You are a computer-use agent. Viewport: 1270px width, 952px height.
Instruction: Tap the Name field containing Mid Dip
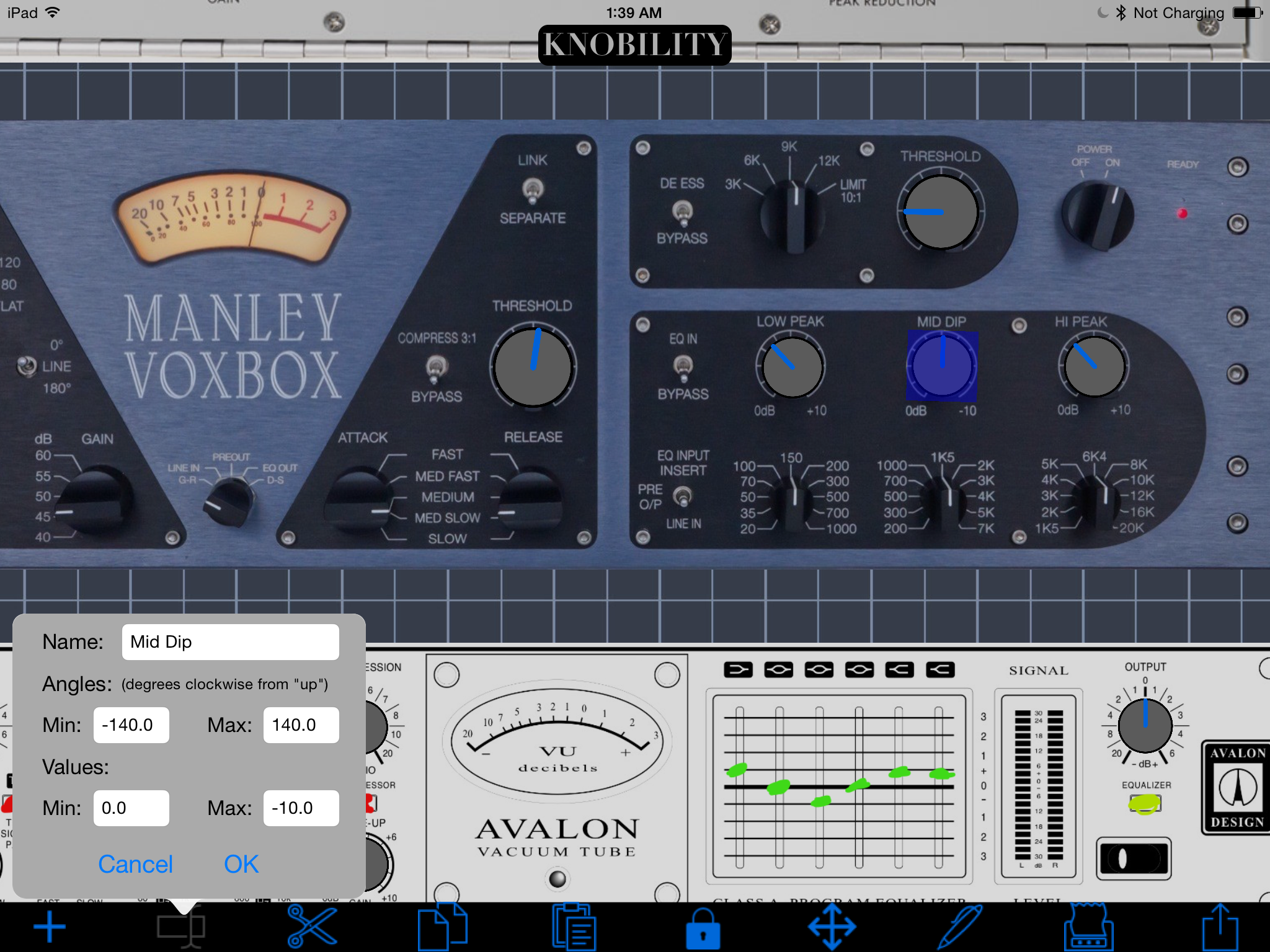click(230, 642)
